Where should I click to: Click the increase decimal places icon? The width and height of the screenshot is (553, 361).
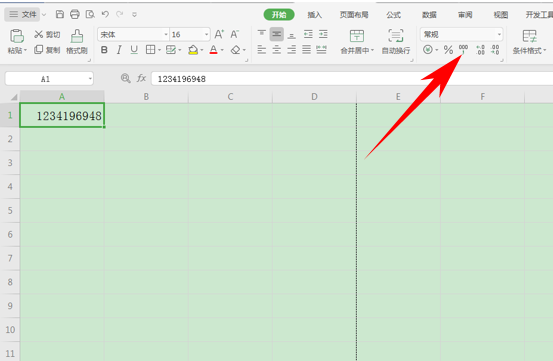pyautogui.click(x=480, y=50)
